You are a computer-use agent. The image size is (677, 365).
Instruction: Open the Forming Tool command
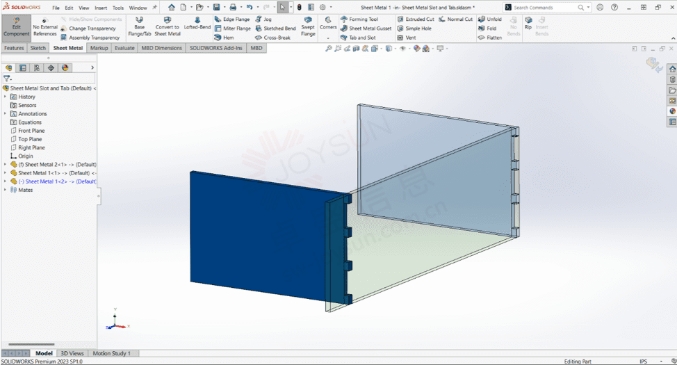point(359,19)
